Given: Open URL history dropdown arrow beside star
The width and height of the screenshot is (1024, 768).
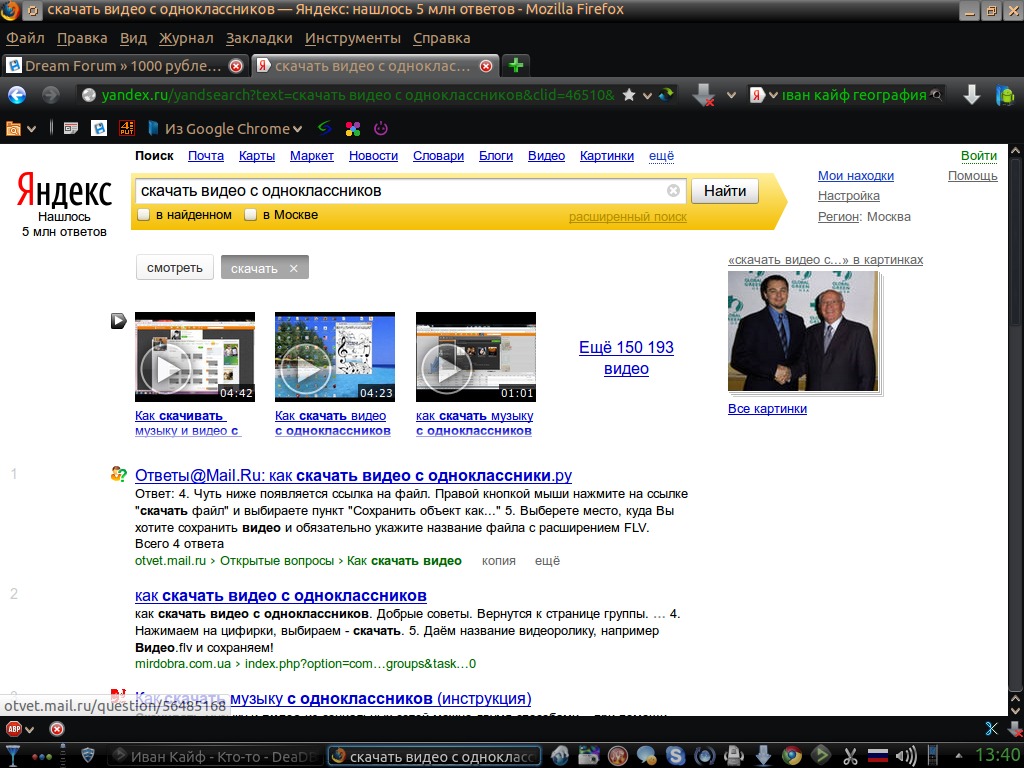Looking at the screenshot, I should (x=647, y=96).
